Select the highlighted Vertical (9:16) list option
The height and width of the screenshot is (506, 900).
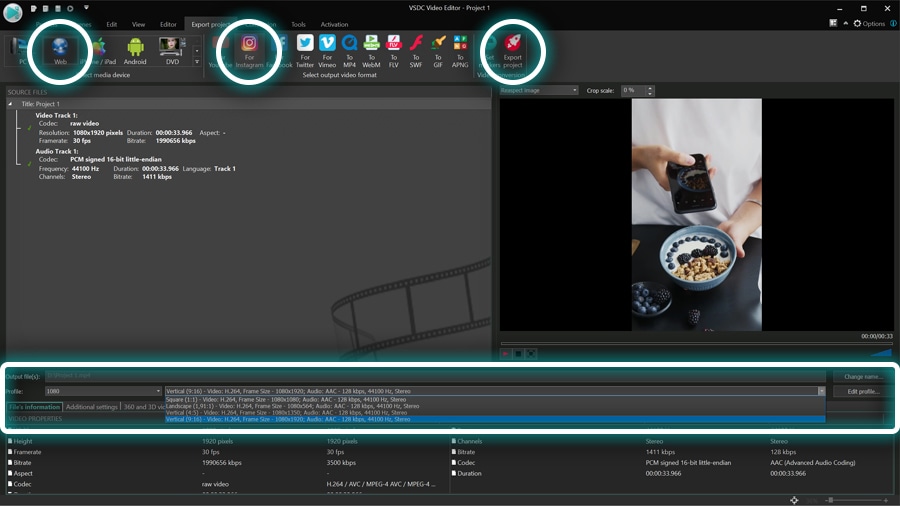click(495, 419)
